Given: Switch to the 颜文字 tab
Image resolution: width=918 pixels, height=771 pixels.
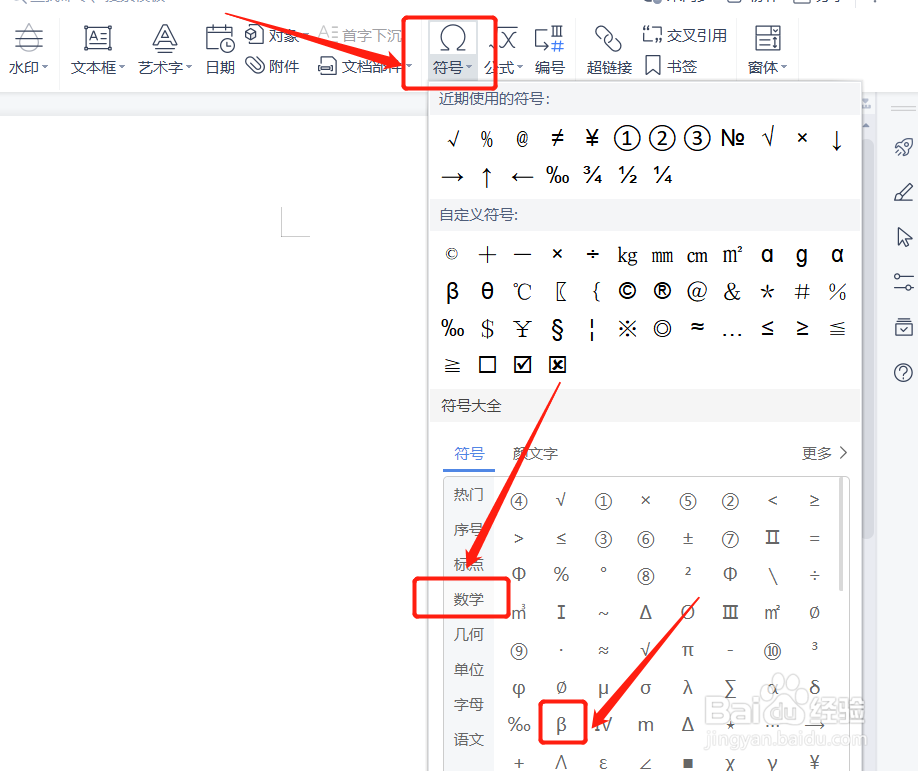Looking at the screenshot, I should [535, 454].
